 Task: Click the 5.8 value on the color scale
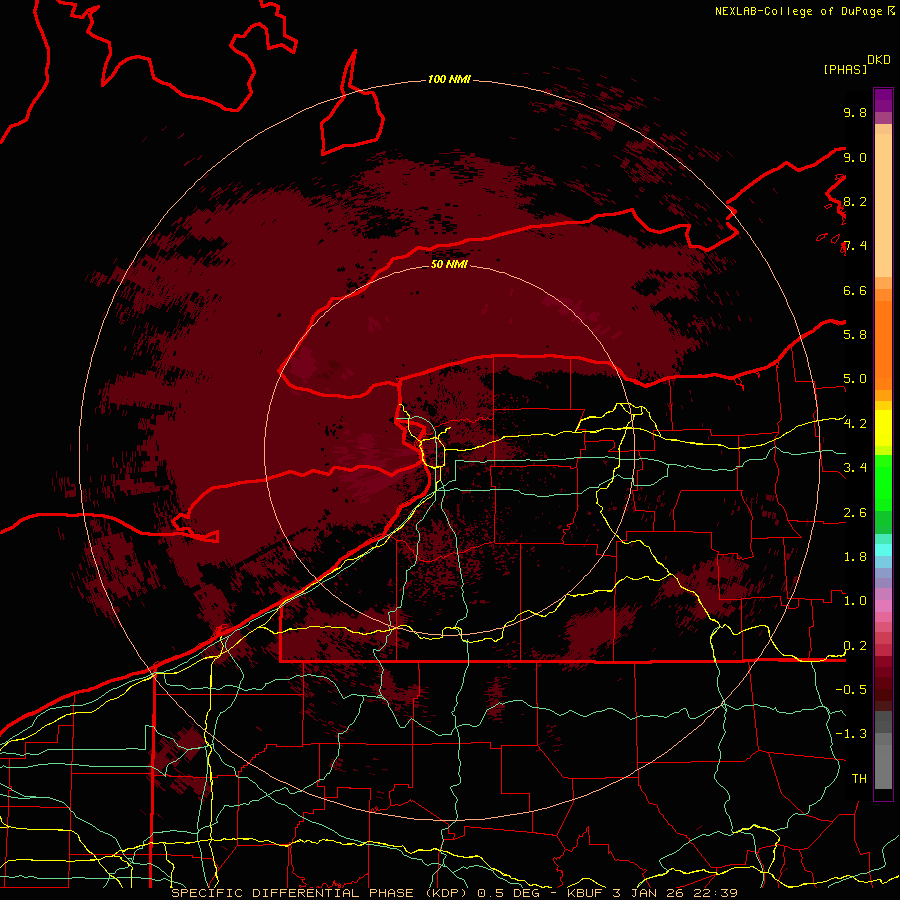point(855,334)
